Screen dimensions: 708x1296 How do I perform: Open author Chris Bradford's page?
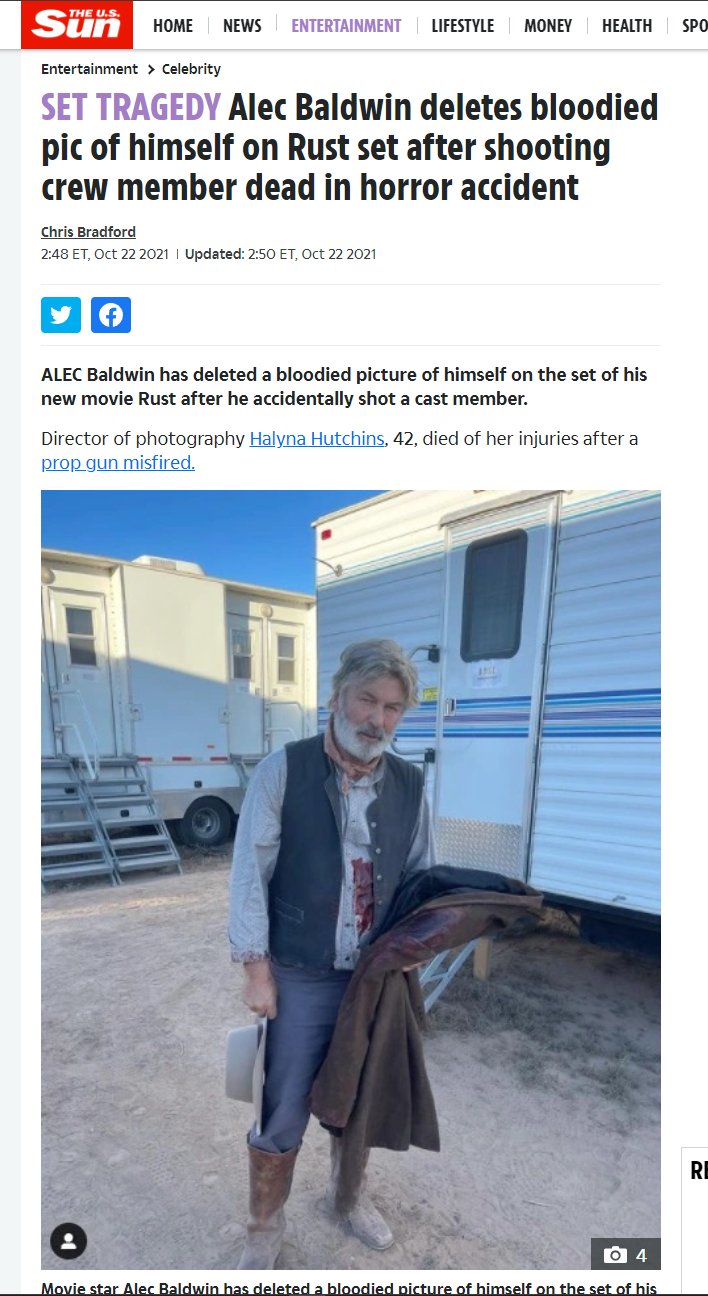click(x=88, y=232)
